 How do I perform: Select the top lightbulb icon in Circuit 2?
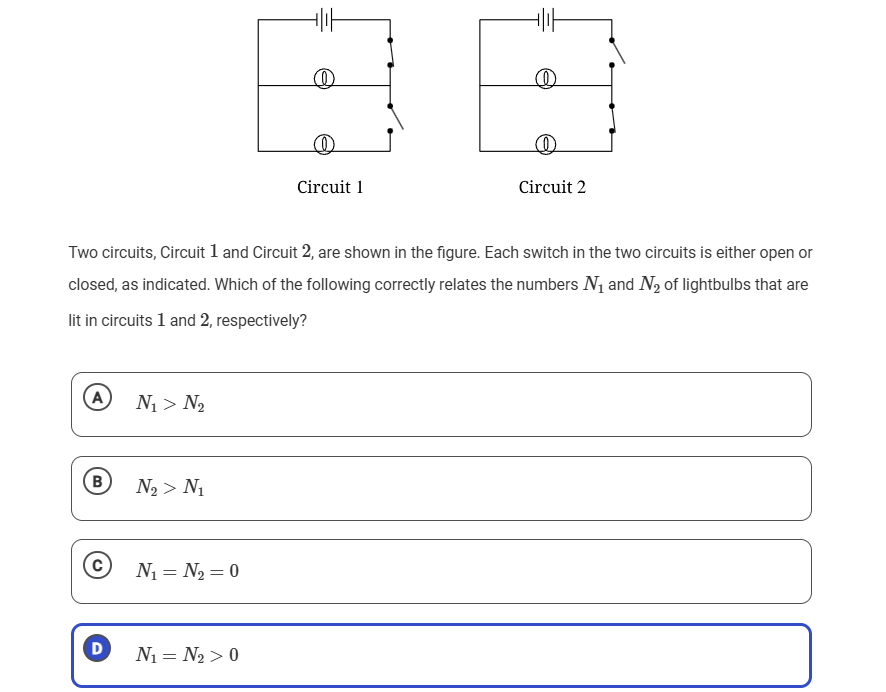pos(545,78)
